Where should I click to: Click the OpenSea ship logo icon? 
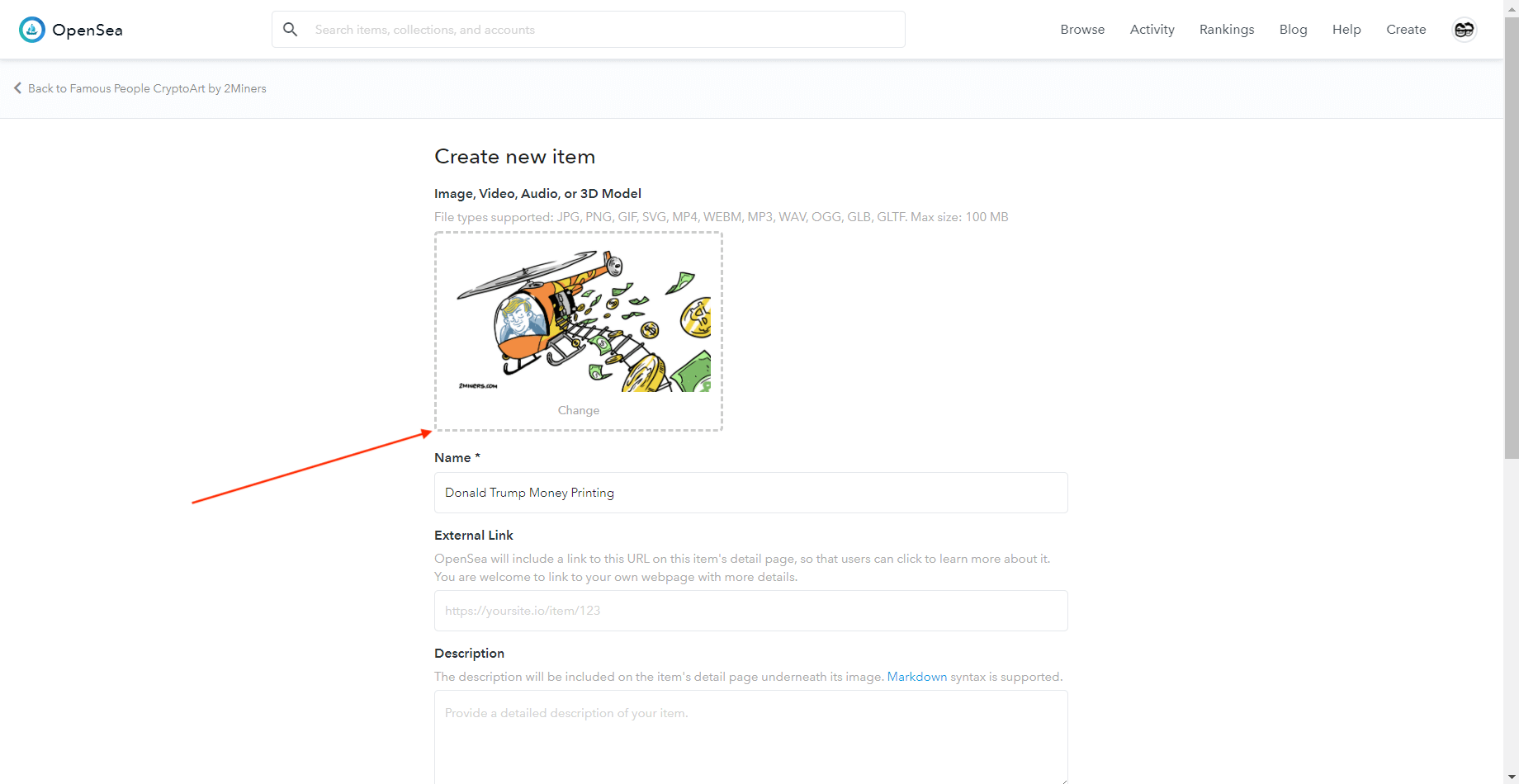click(32, 30)
